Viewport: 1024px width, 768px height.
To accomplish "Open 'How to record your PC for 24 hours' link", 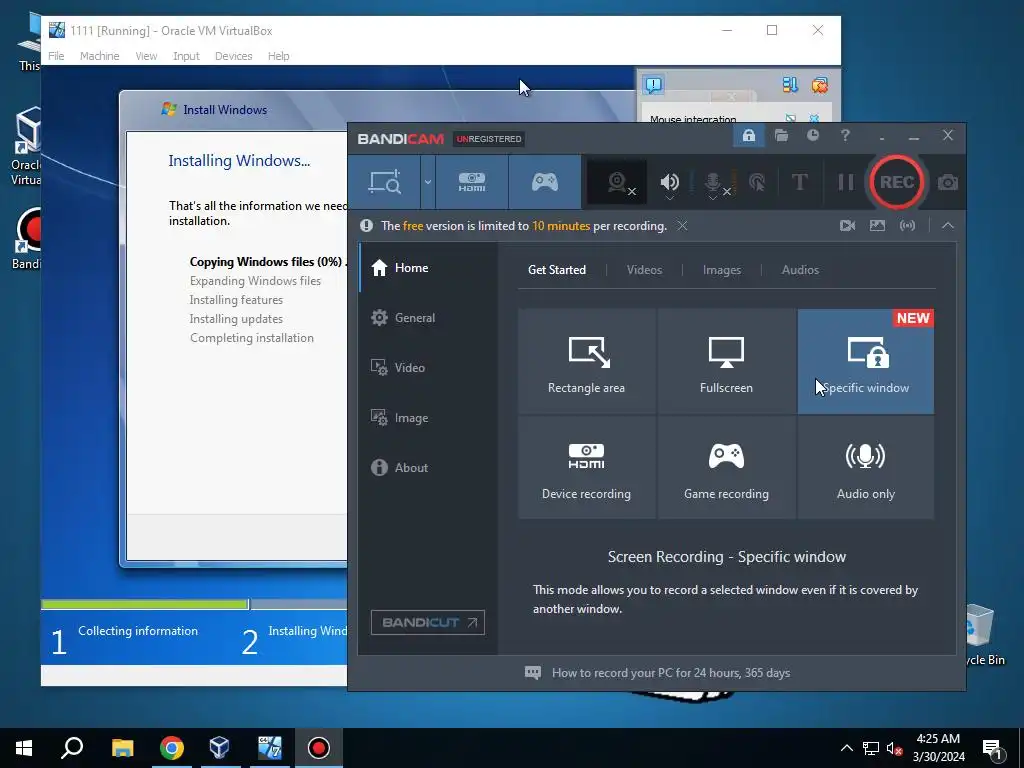I will pyautogui.click(x=671, y=673).
